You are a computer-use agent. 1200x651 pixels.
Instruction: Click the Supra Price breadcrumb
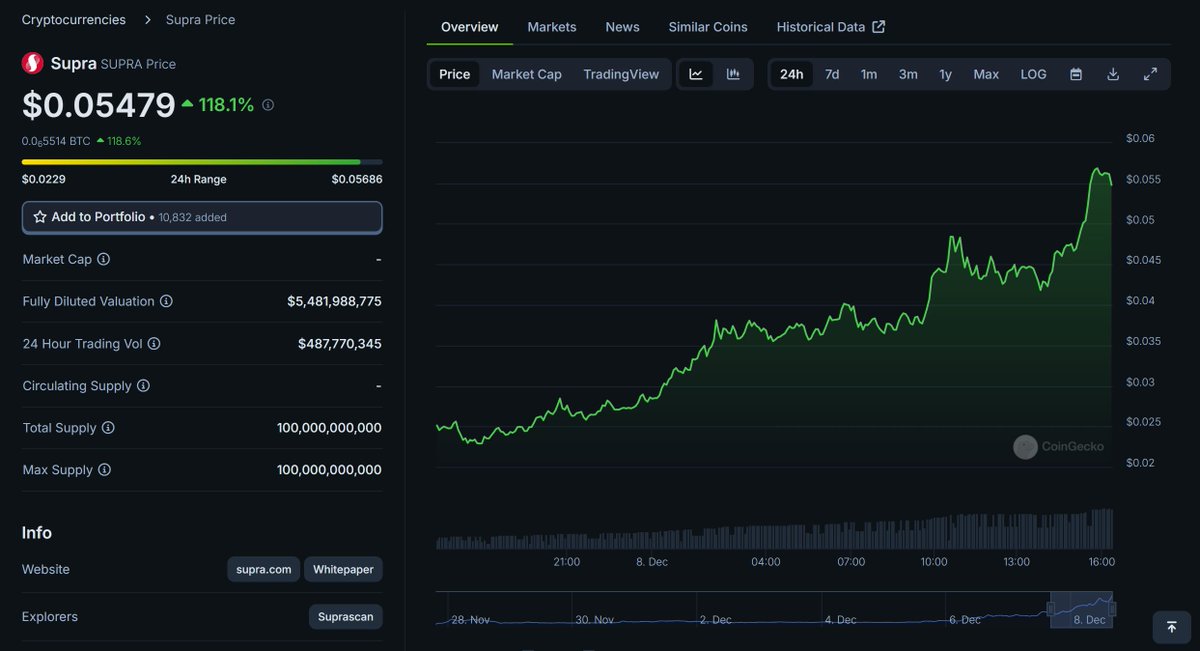(x=201, y=20)
